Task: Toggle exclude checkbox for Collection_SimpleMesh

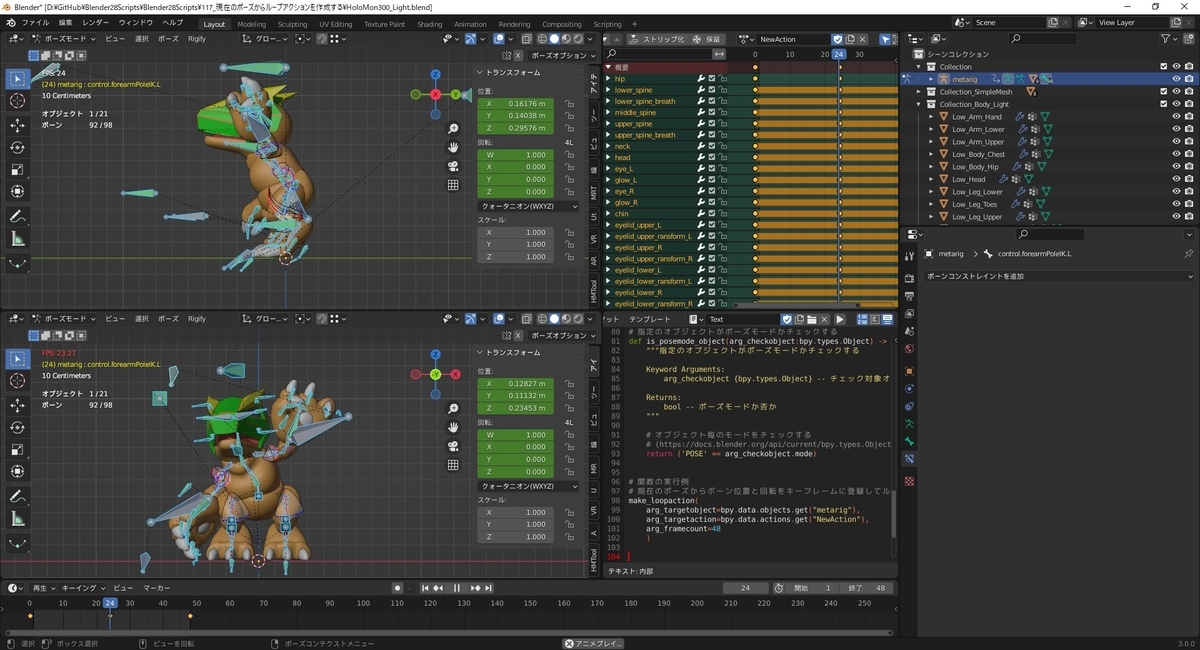Action: point(1163,91)
